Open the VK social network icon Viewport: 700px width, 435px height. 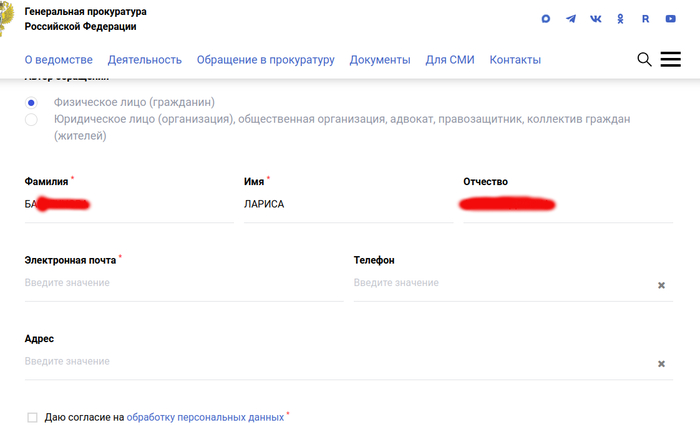point(596,19)
